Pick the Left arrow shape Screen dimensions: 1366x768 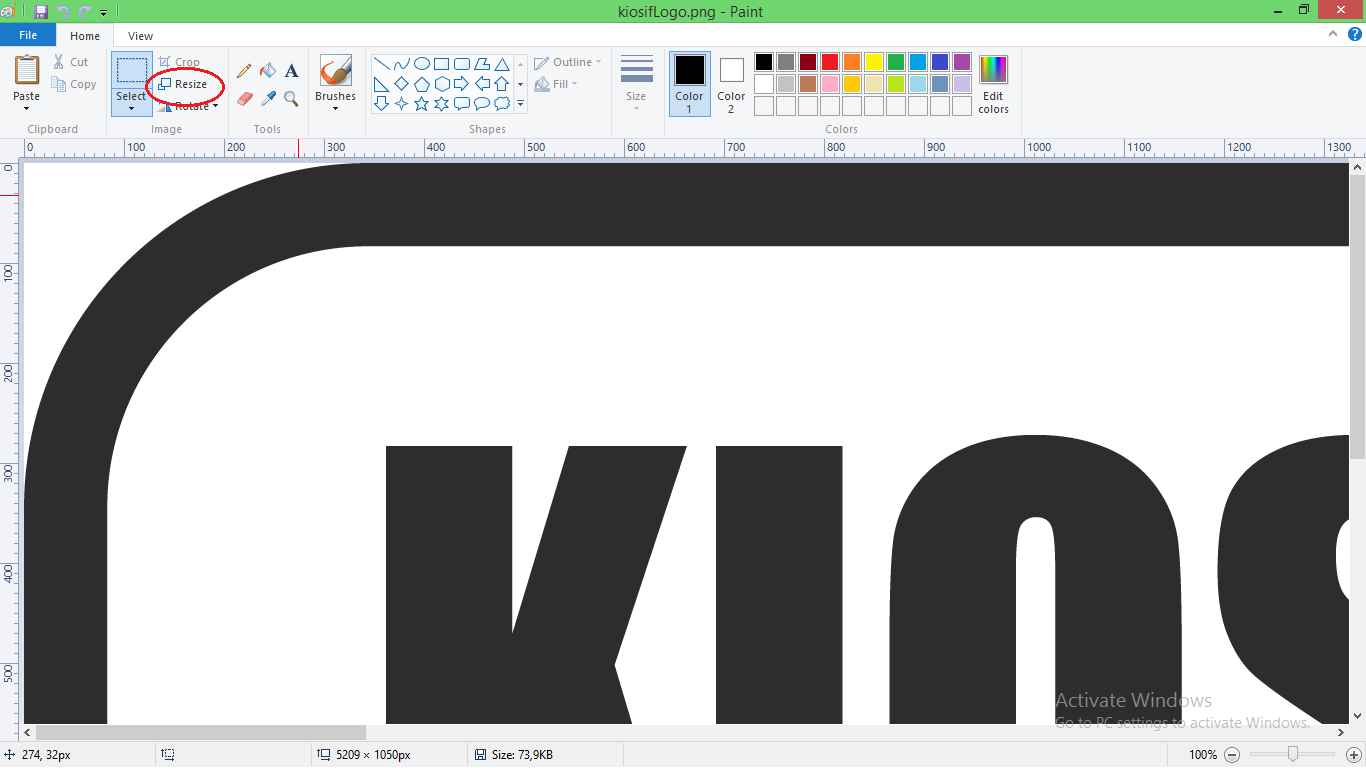(x=481, y=84)
